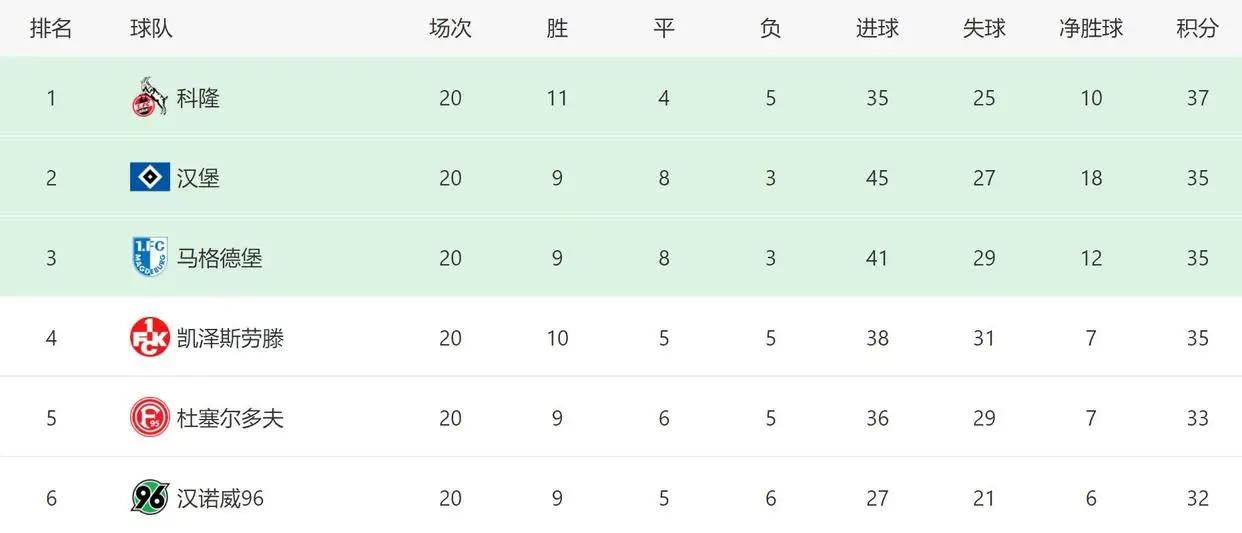Click the 杜塞尔多夫 (Düsseldorf) club logo

(x=150, y=417)
